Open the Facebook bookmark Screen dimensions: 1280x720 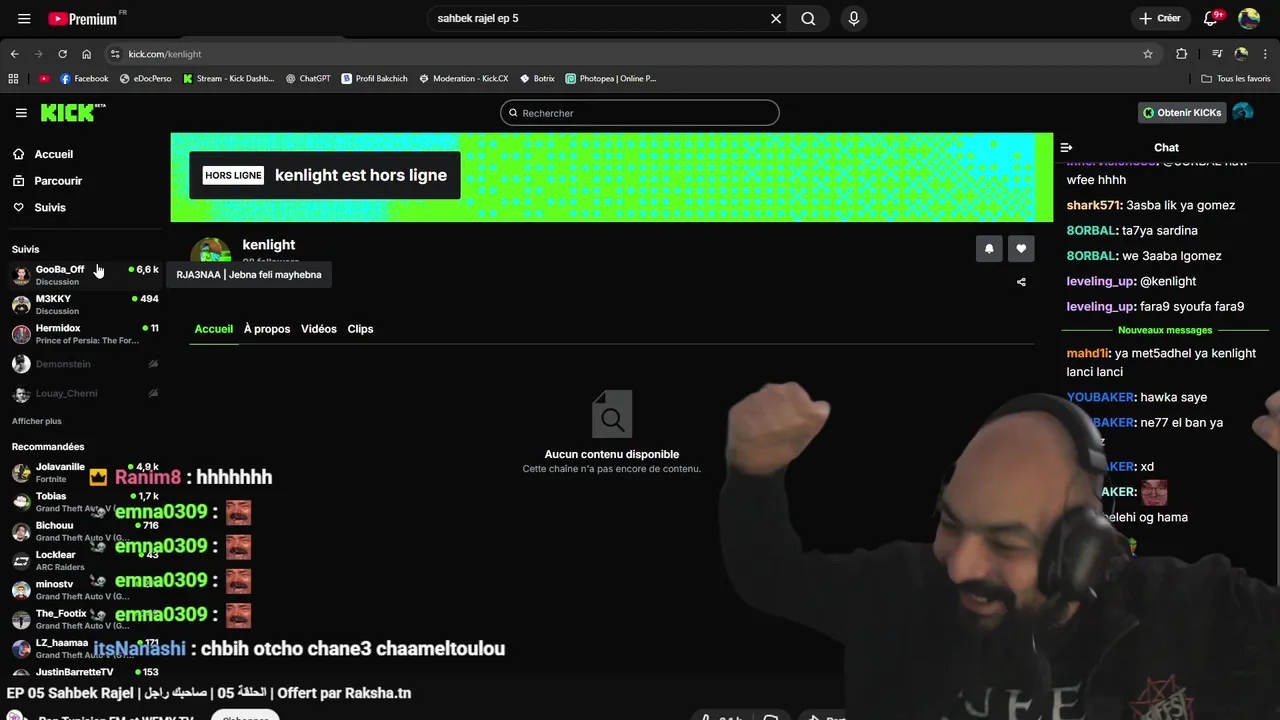[84, 78]
